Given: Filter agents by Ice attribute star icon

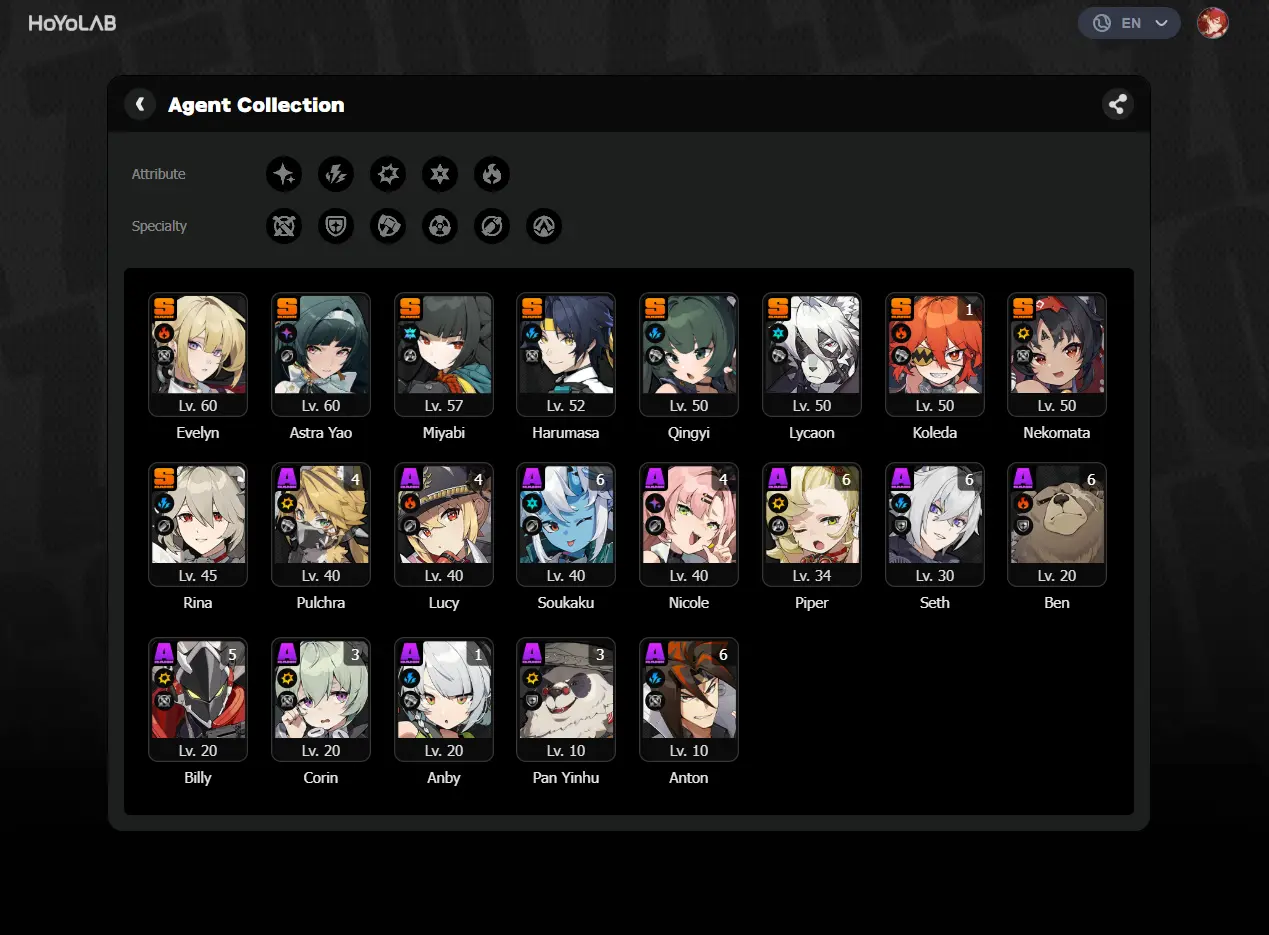Looking at the screenshot, I should pos(440,174).
